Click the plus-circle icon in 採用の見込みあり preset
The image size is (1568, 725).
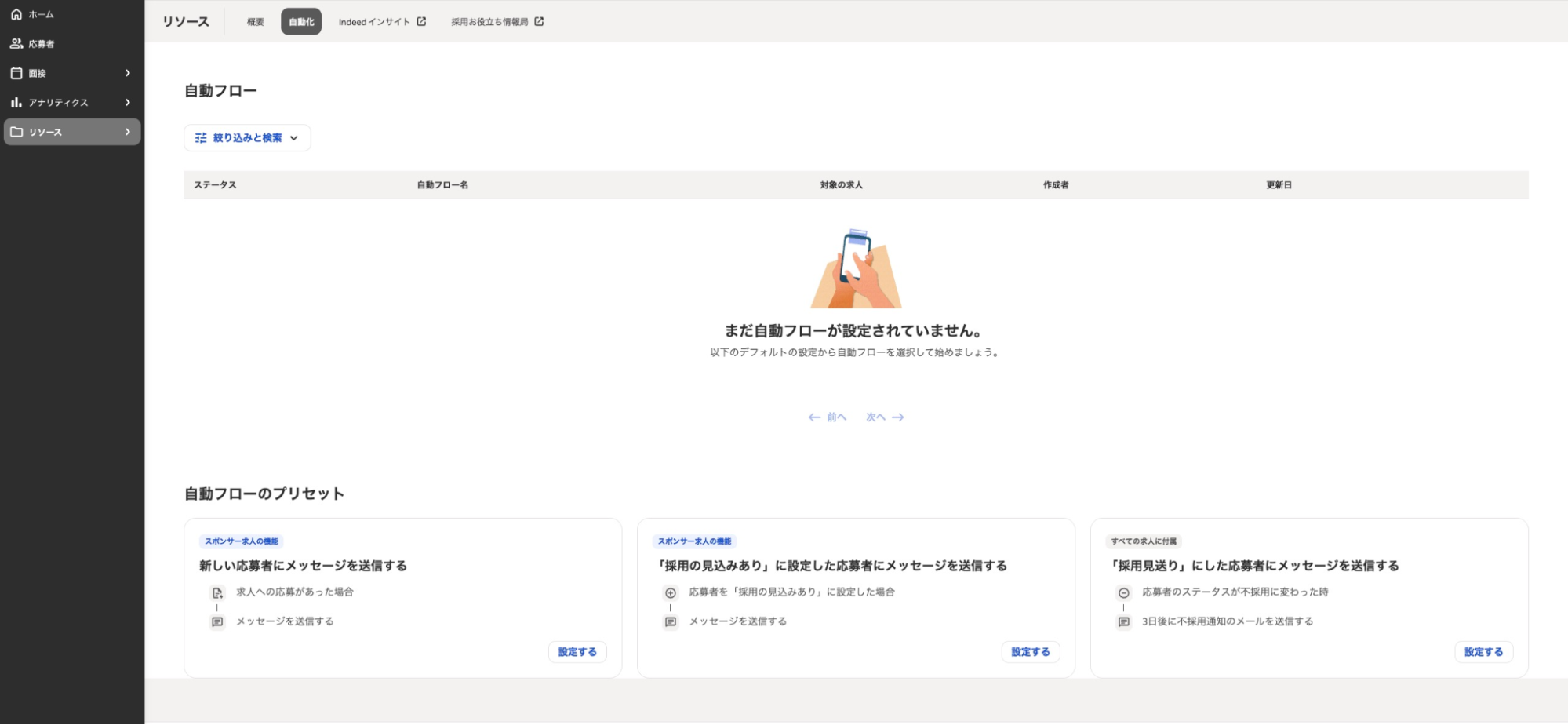click(x=671, y=593)
